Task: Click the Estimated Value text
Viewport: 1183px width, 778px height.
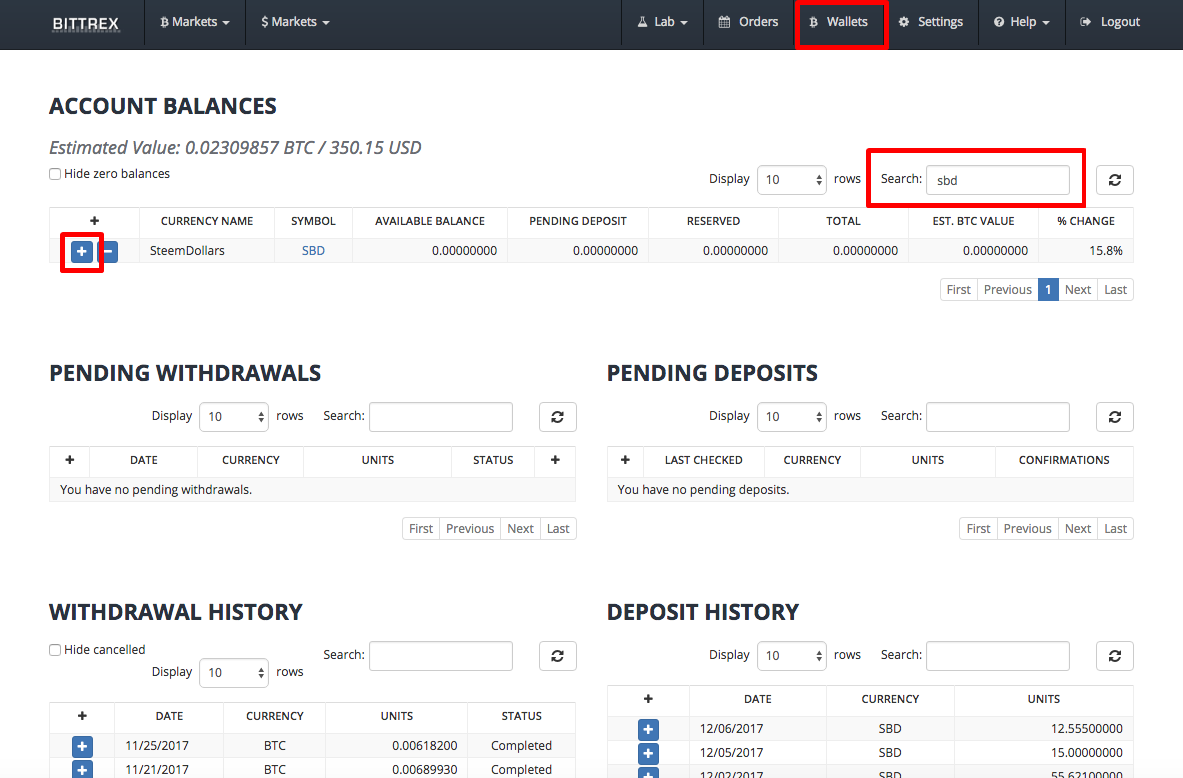Action: click(235, 147)
